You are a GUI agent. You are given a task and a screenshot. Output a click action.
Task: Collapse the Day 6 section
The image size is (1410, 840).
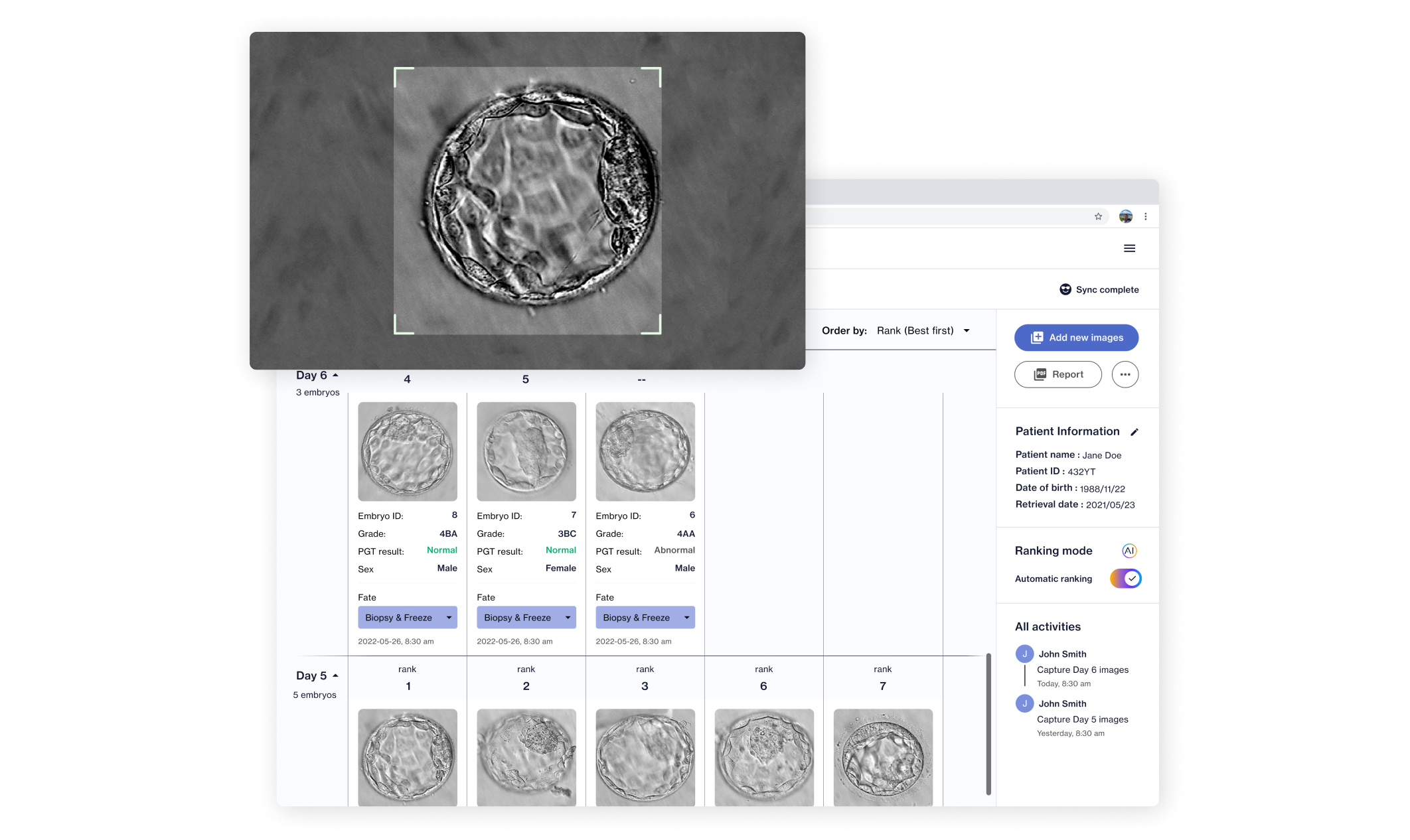[335, 376]
